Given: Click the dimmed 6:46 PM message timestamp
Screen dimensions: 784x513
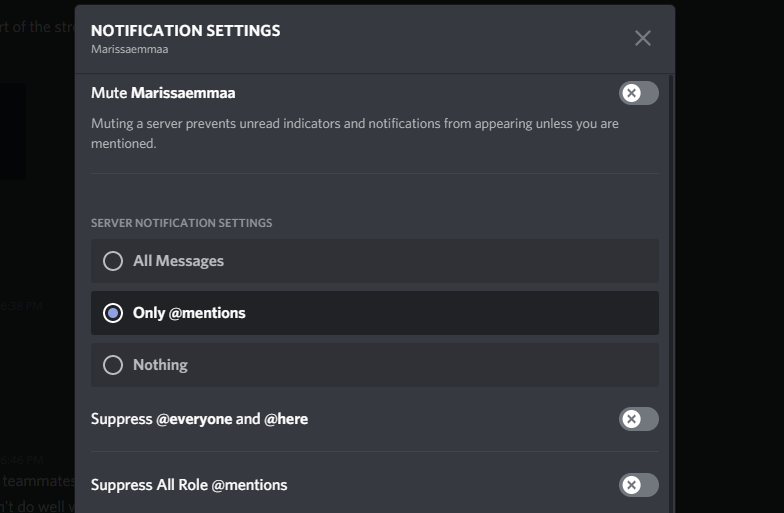Looking at the screenshot, I should coord(22,460).
